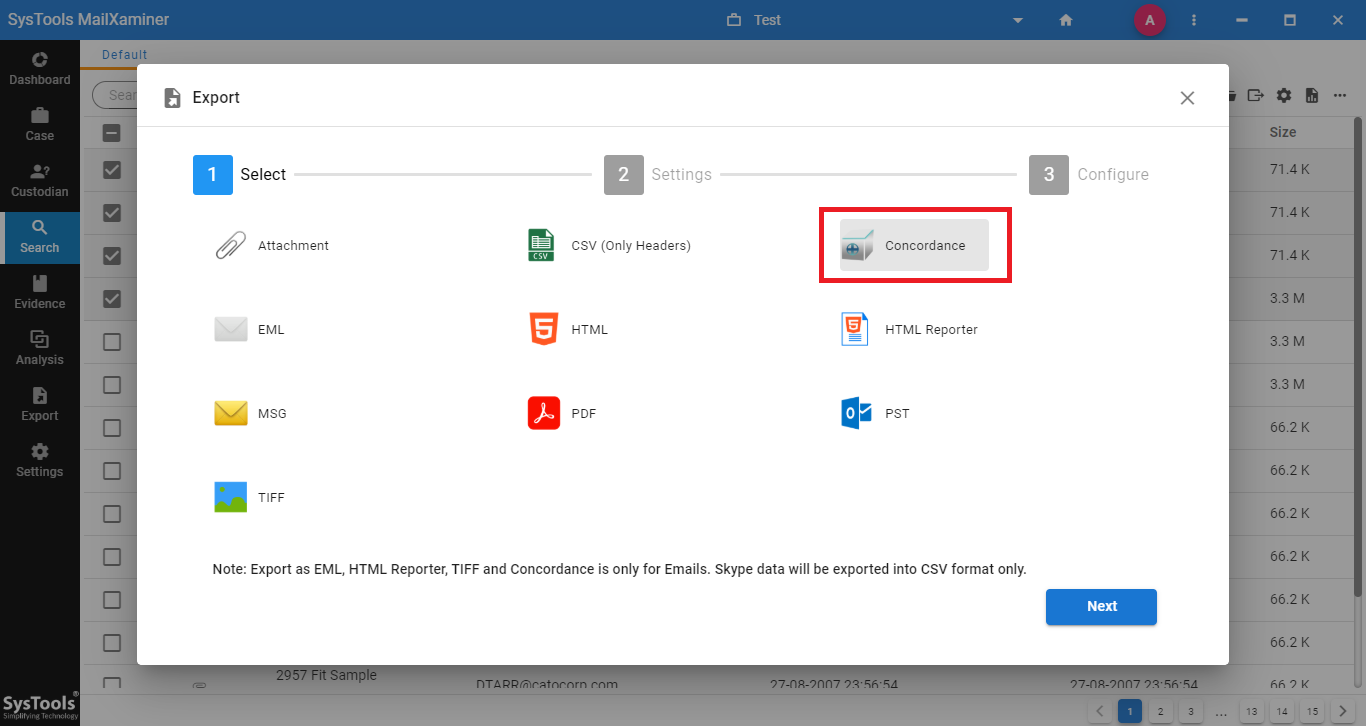
Task: Open the user avatar A menu
Action: 1149,20
